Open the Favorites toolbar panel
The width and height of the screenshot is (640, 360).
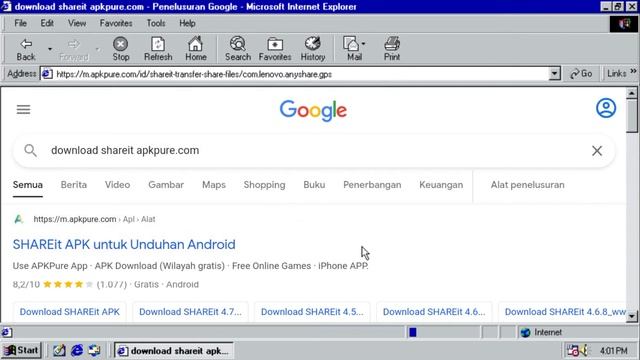[x=275, y=49]
